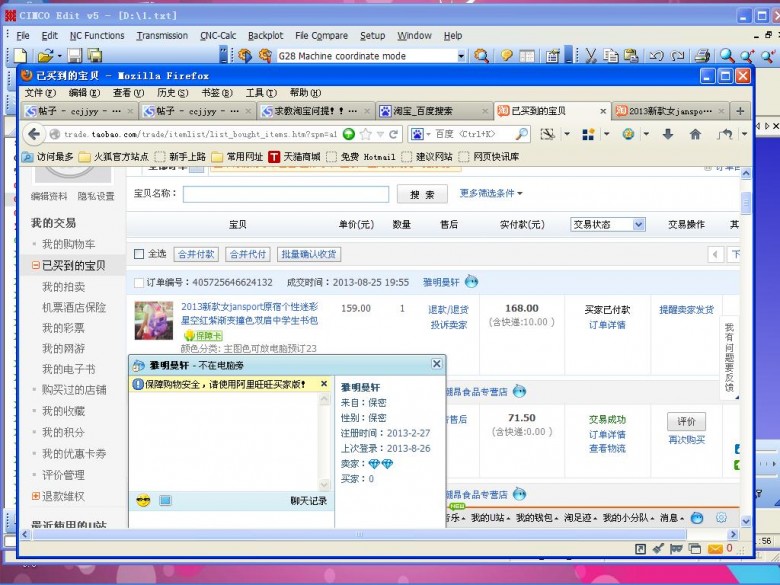
Task: Click Redo icon in CIMCO toolbar
Action: pyautogui.click(x=678, y=56)
